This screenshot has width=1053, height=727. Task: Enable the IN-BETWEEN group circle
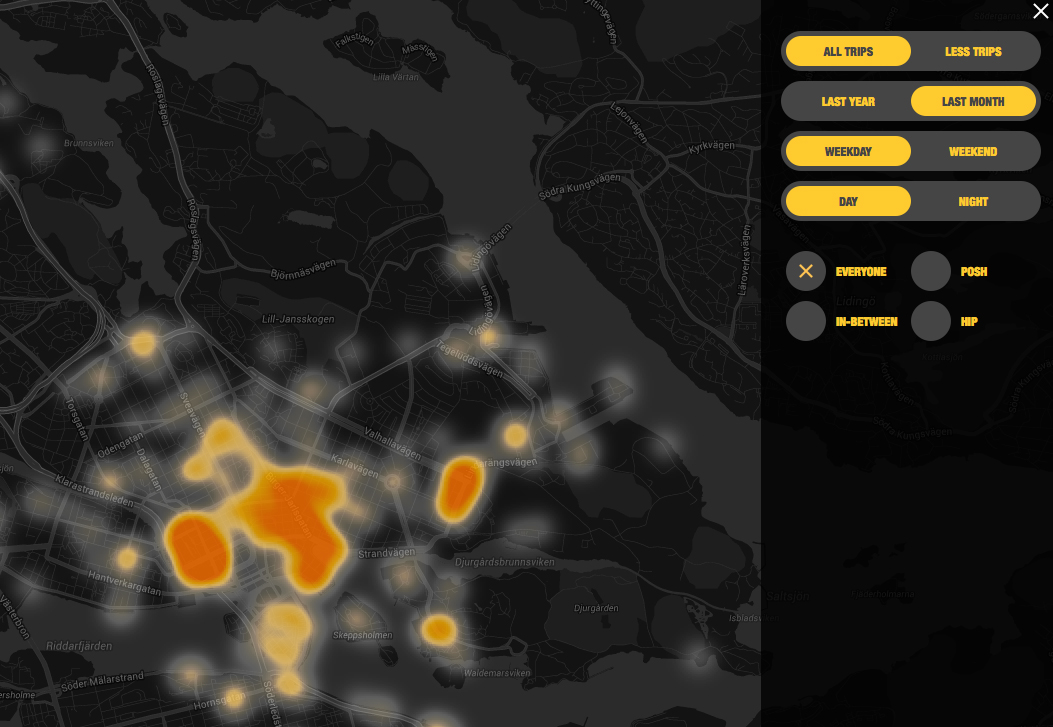pyautogui.click(x=806, y=321)
